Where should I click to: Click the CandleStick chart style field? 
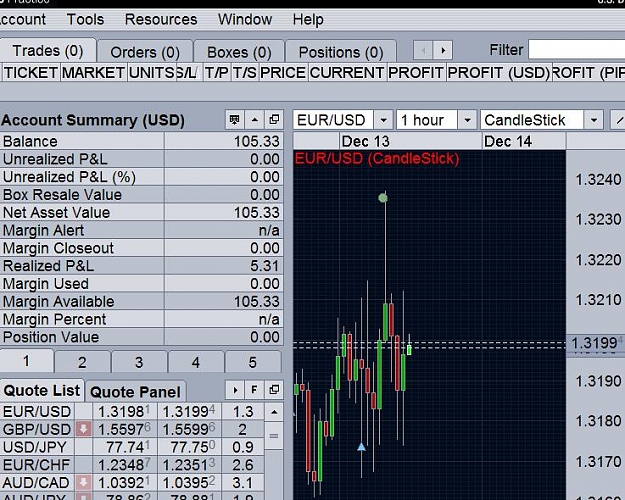pos(532,120)
